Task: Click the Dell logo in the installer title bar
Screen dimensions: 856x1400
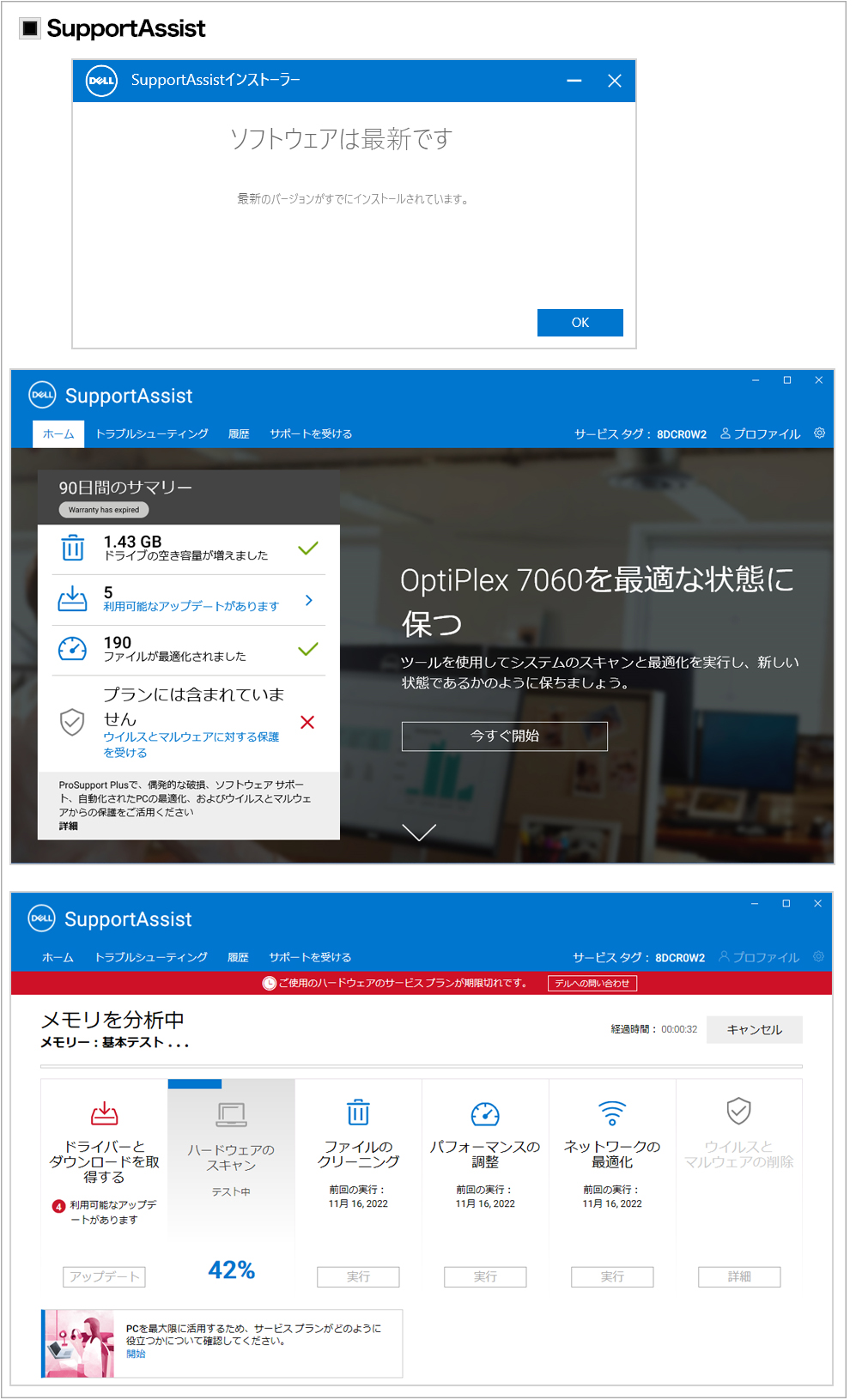Action: coord(102,81)
